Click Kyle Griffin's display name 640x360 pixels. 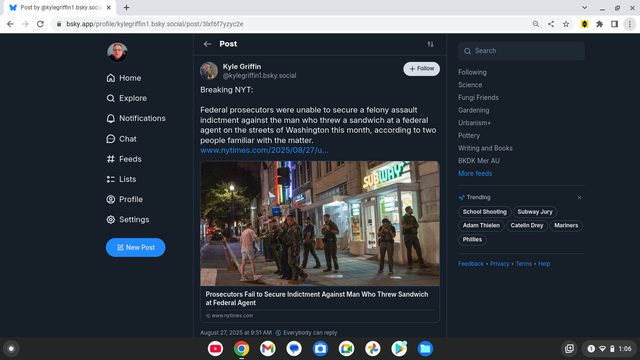(x=242, y=67)
